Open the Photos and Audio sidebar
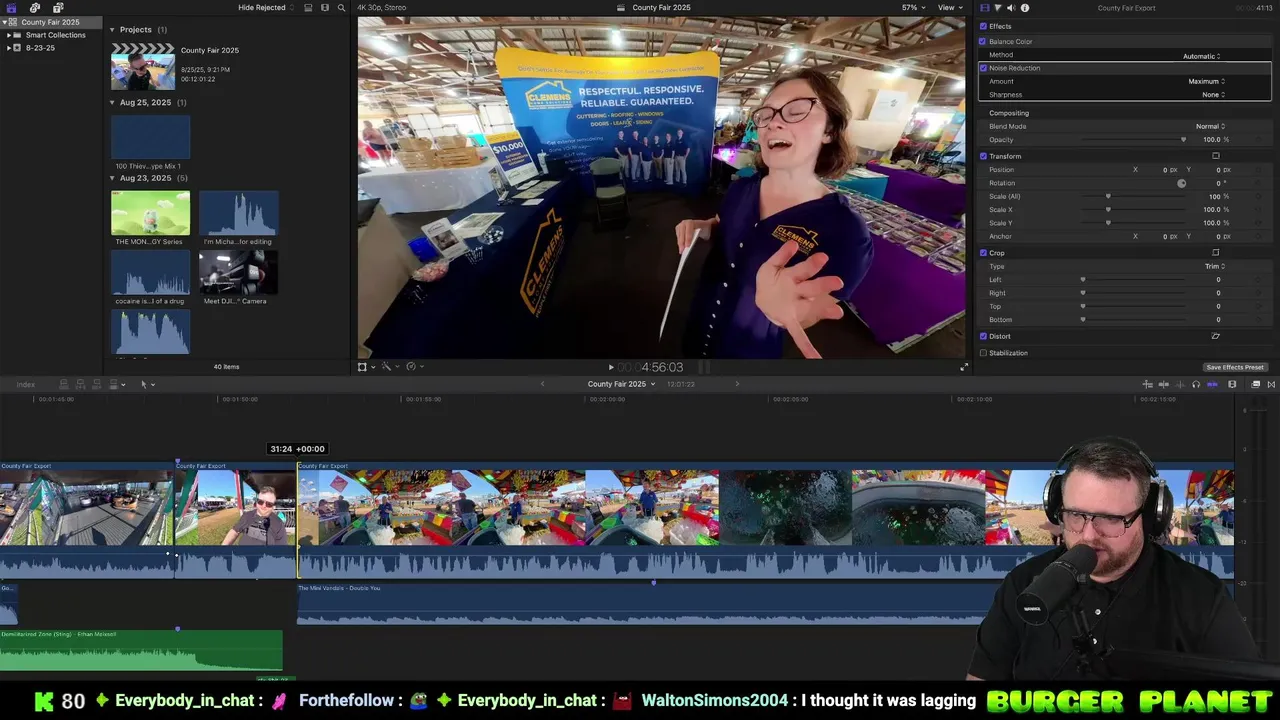The width and height of the screenshot is (1280, 720). tap(35, 7)
